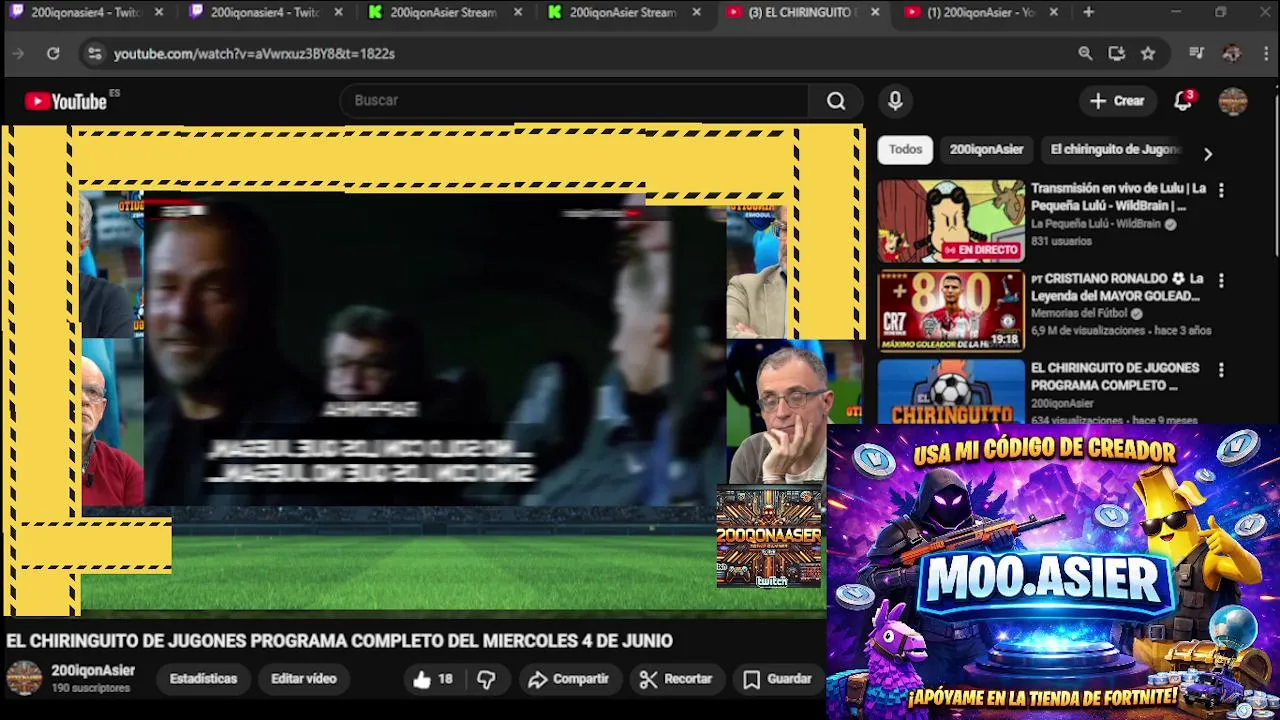Start voice search with microphone icon
The height and width of the screenshot is (720, 1280).
pyautogui.click(x=895, y=100)
